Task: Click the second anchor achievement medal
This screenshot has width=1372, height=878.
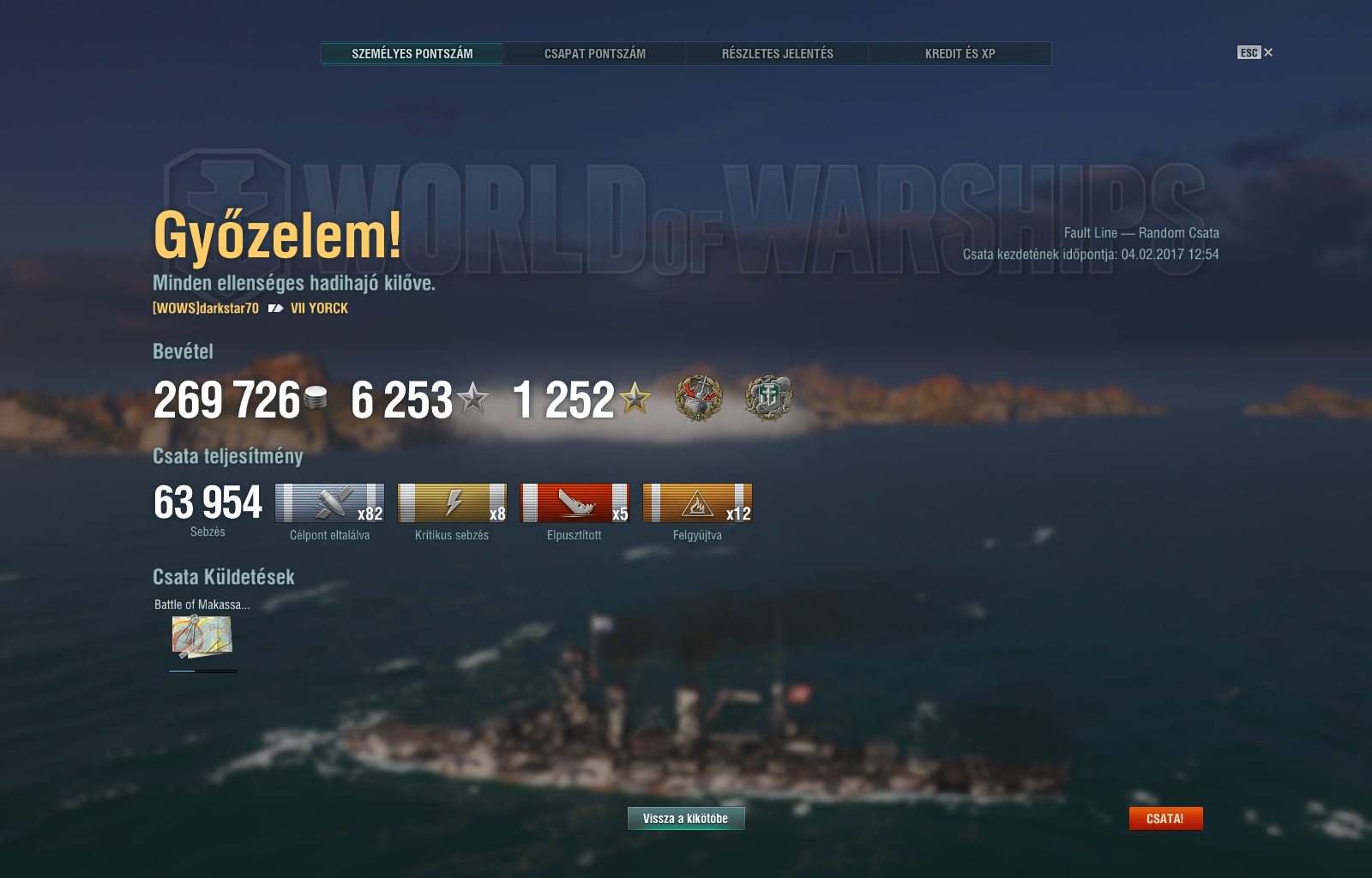Action: [x=768, y=397]
